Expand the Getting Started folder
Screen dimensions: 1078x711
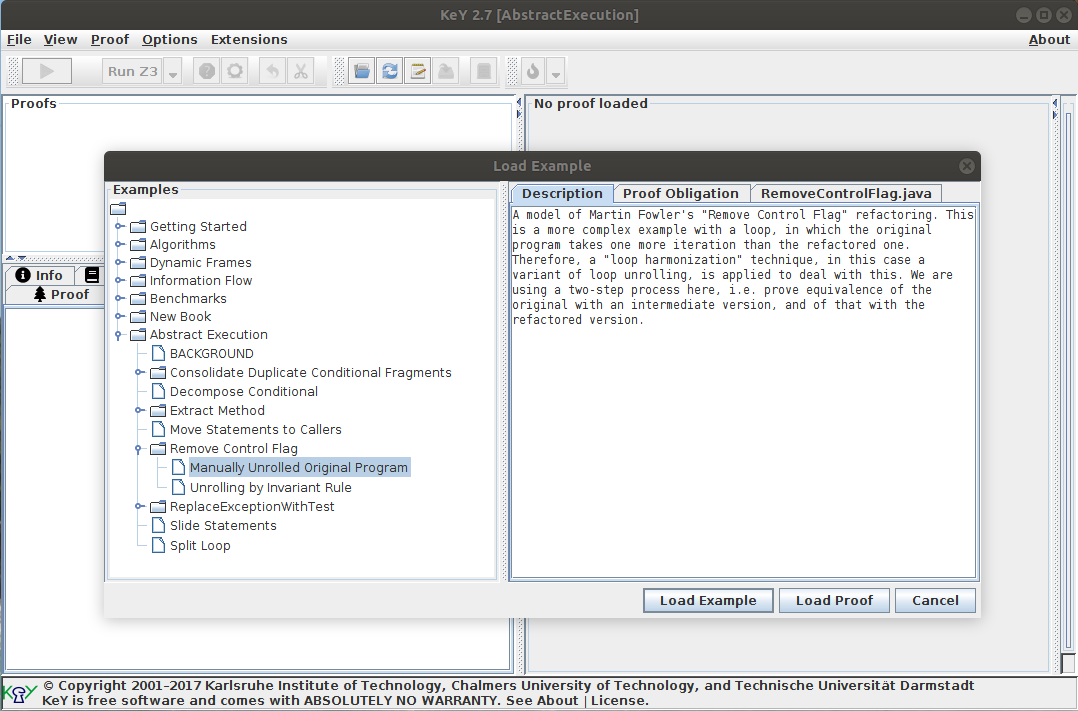pyautogui.click(x=119, y=227)
